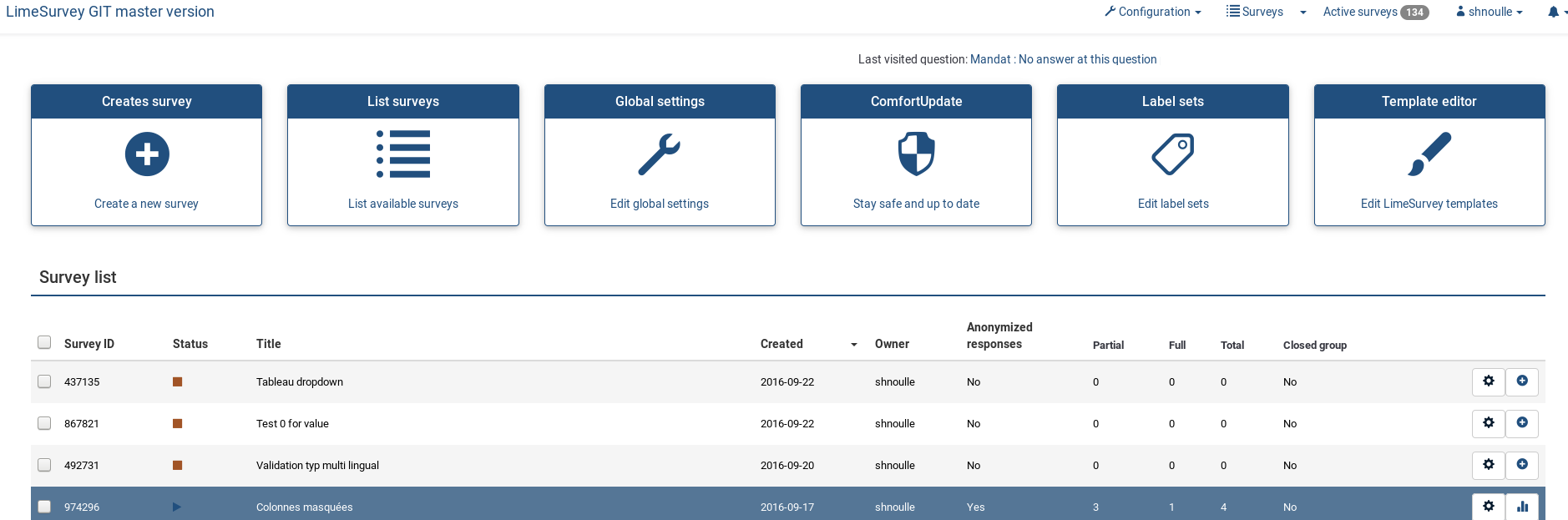Viewport: 1568px width, 520px height.
Task: Click the notification bell icon
Action: (1553, 13)
